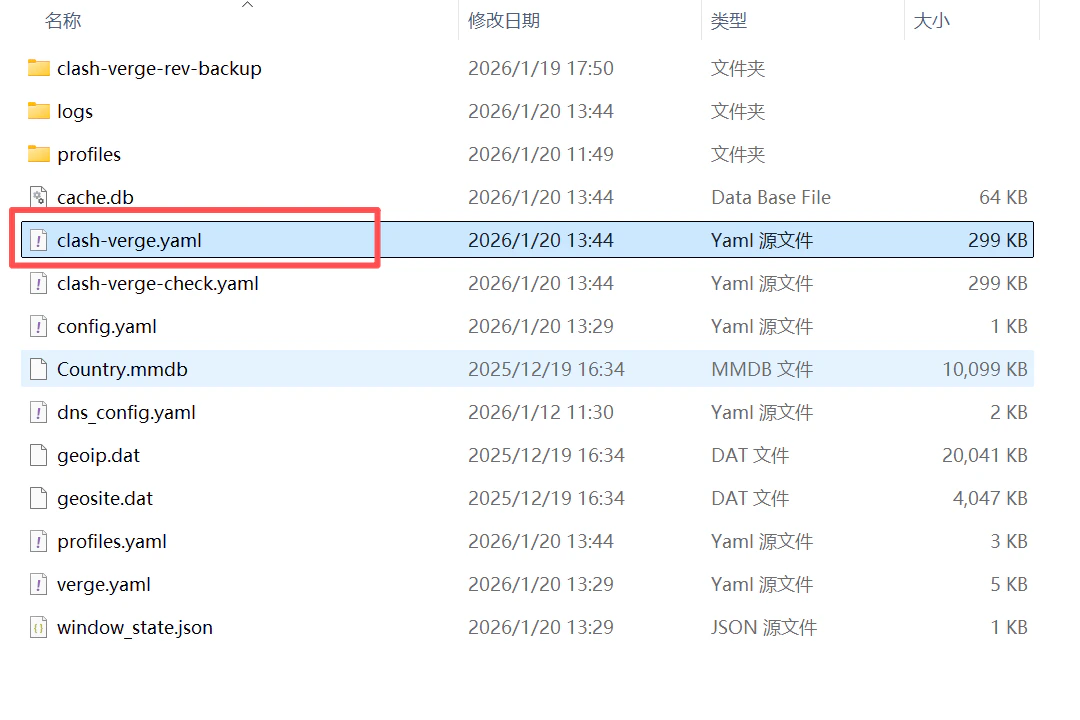Click the config.yaml file icon
Viewport: 1080px width, 720px height.
pos(39,326)
